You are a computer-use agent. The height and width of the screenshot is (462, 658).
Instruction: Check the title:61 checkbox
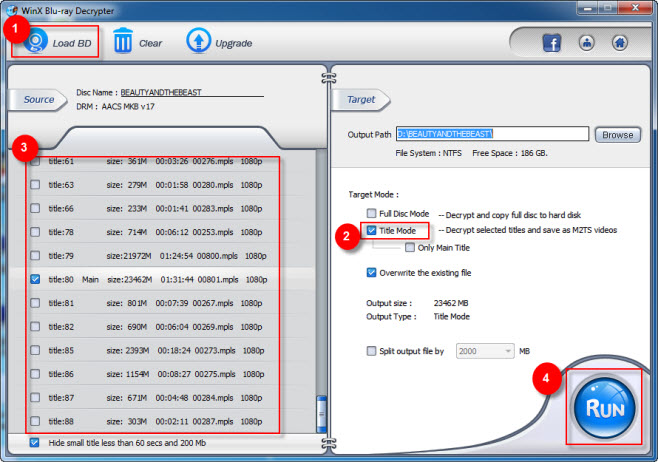[x=35, y=161]
